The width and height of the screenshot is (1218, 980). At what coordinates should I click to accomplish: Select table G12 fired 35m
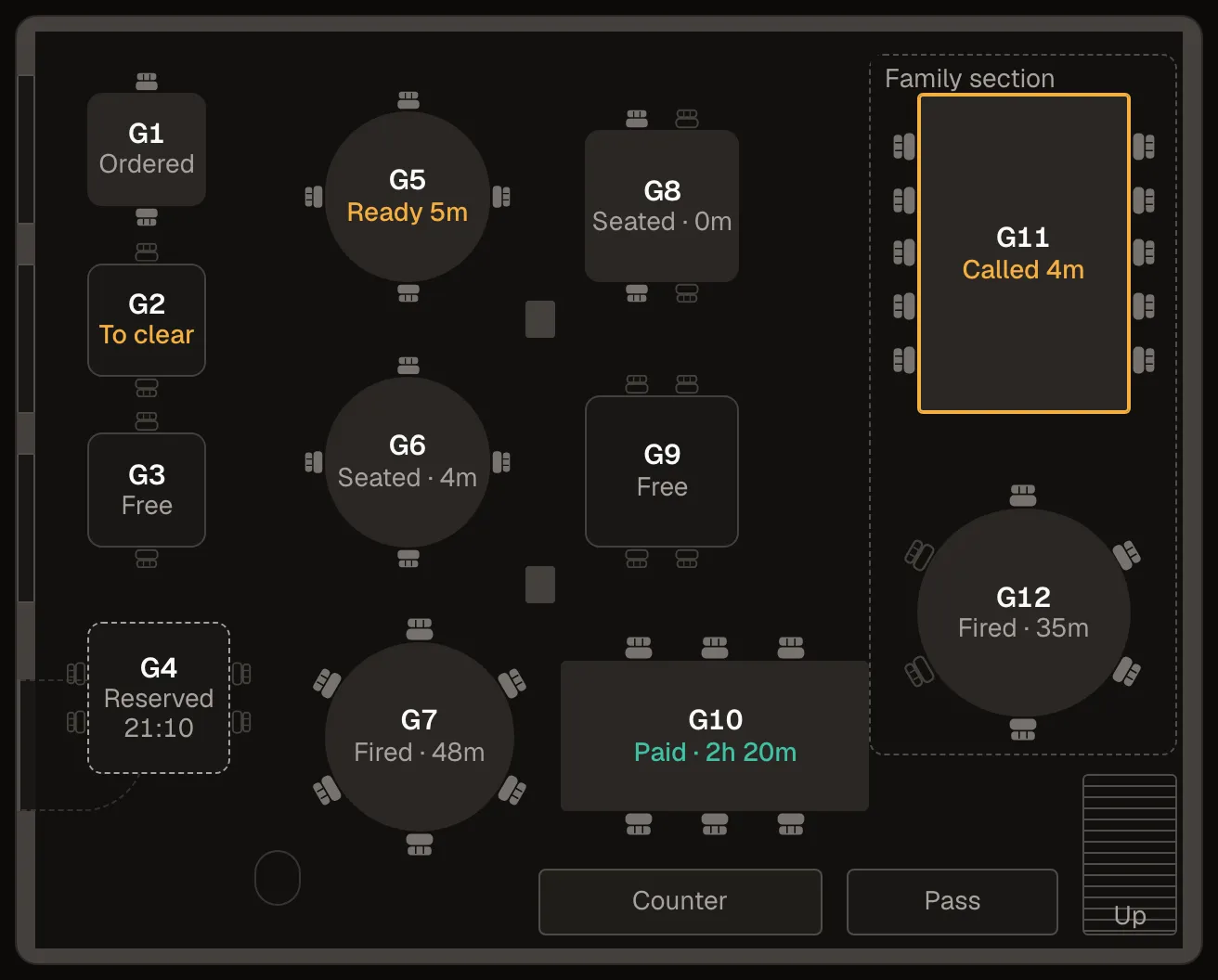(1024, 612)
